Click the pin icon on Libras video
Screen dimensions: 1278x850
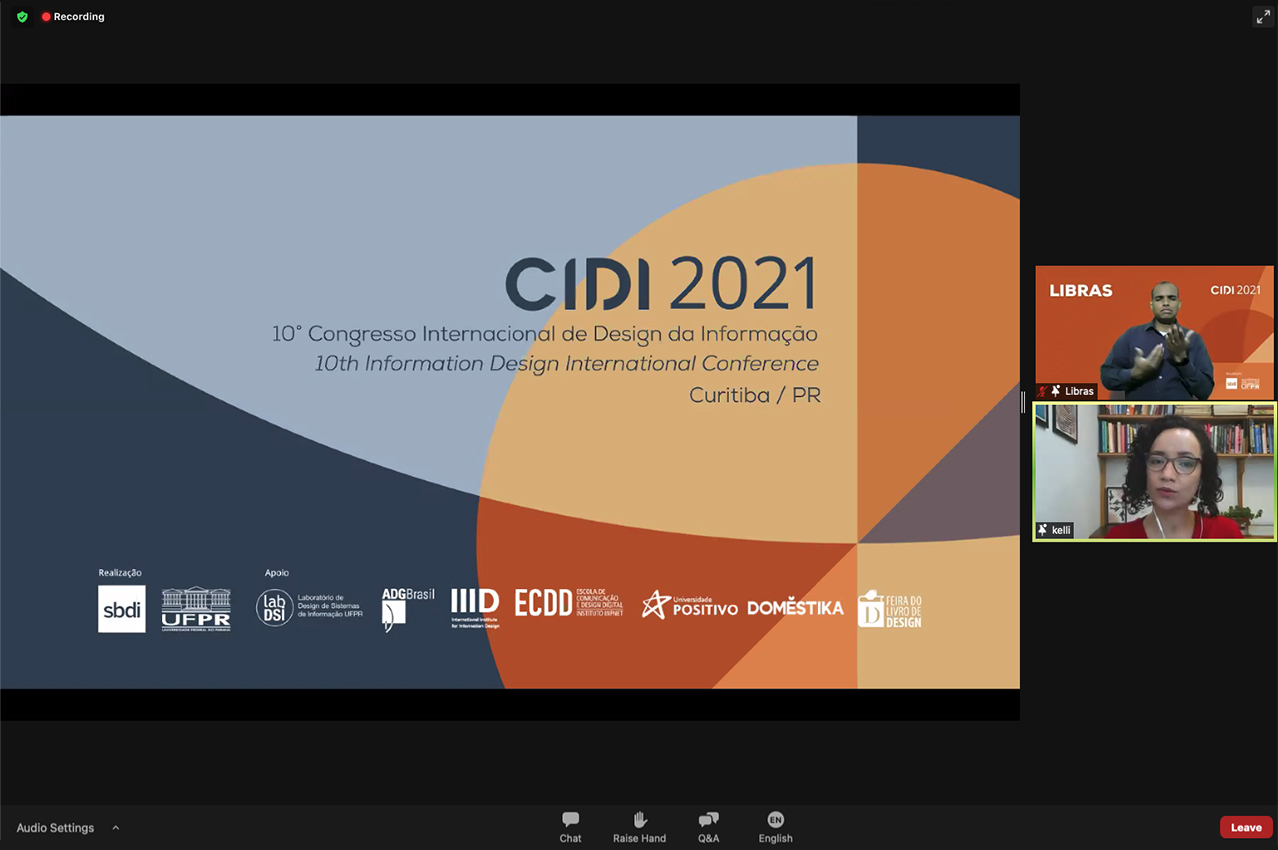(x=1055, y=391)
